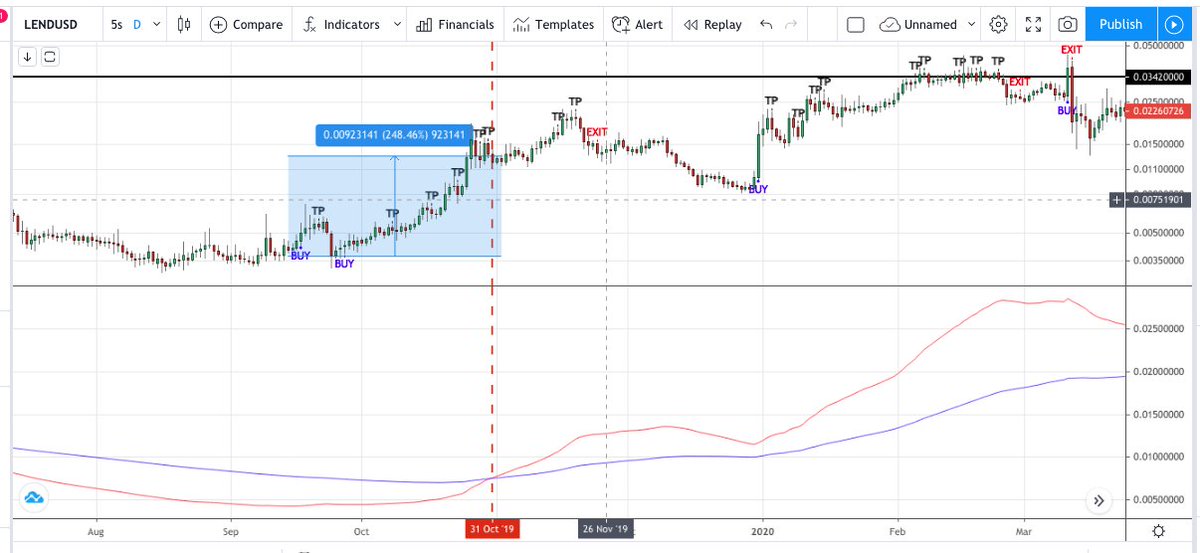Start bar Replay mode

tap(713, 24)
